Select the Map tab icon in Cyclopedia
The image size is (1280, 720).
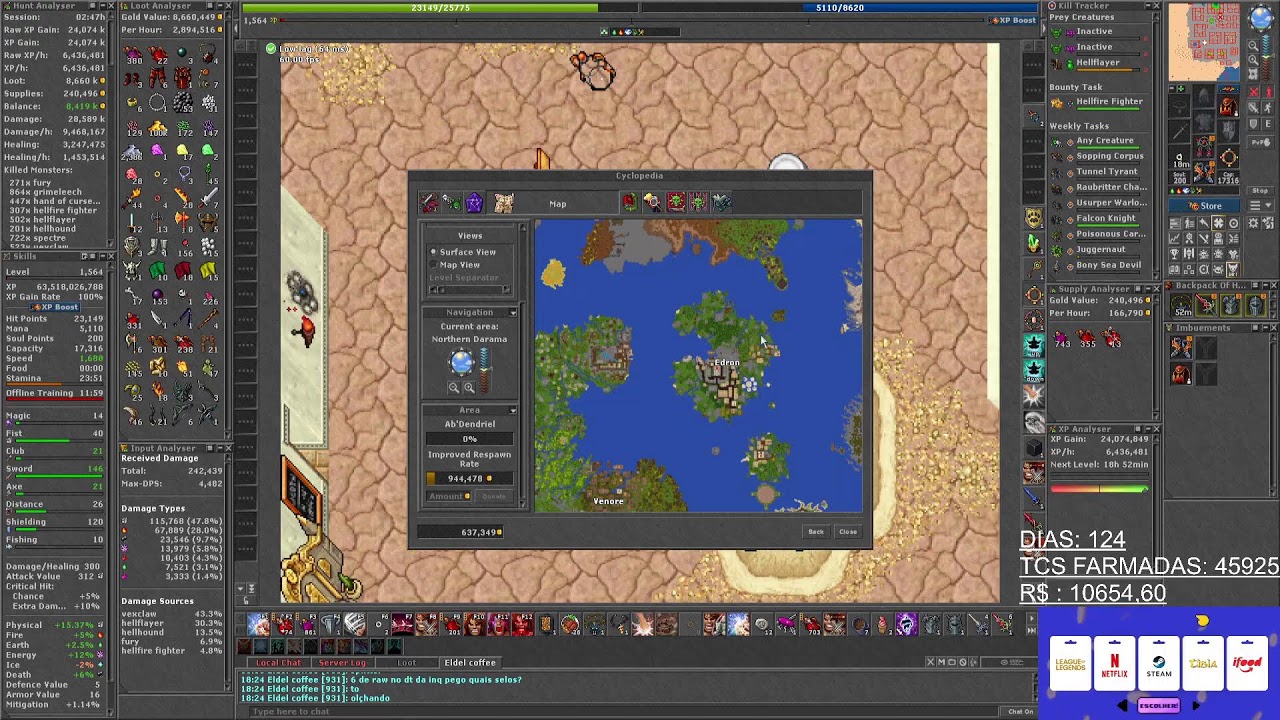coord(504,203)
